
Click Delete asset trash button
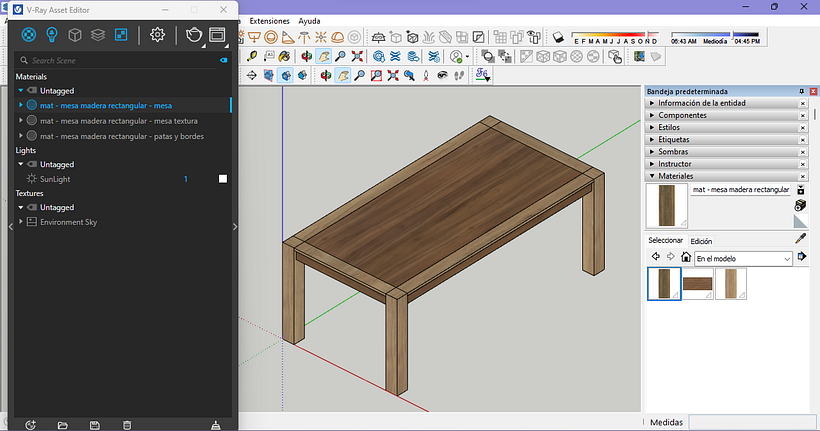point(127,425)
